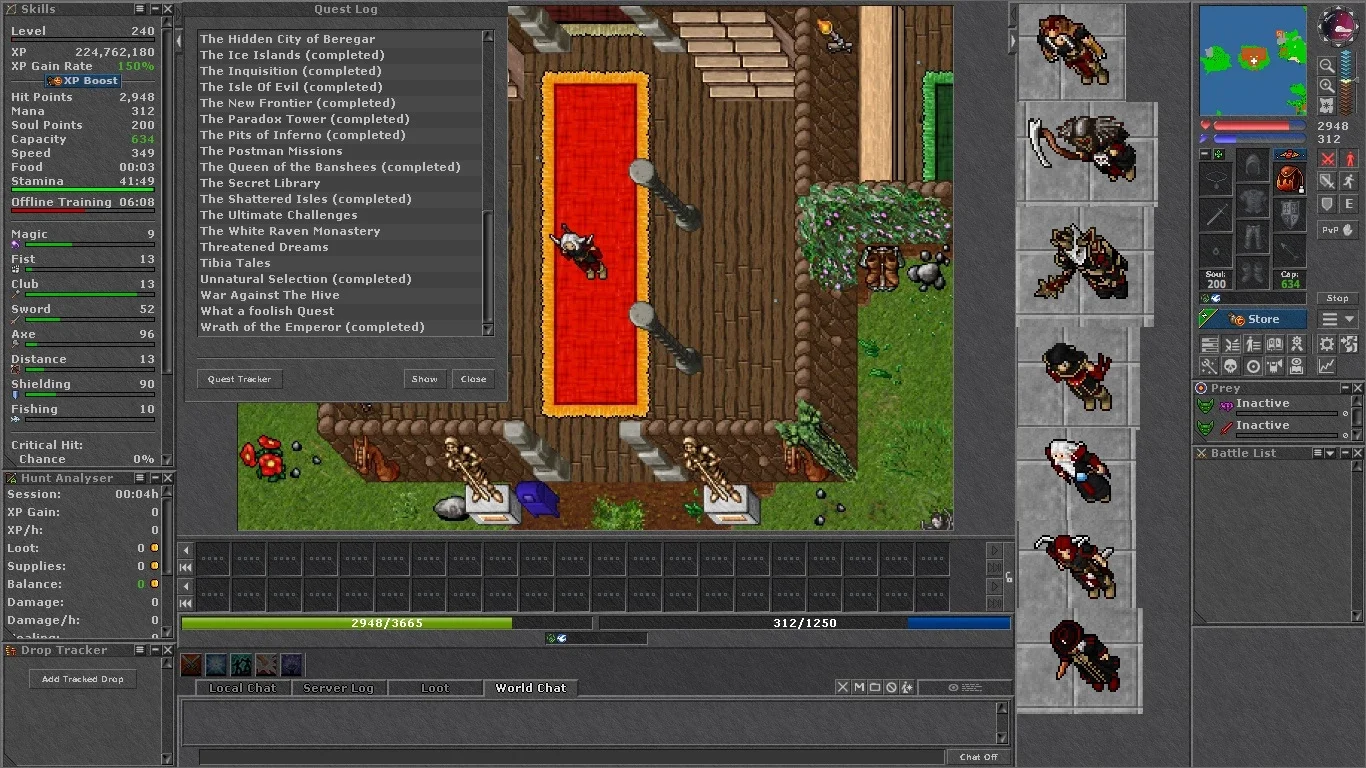The width and height of the screenshot is (1366, 768).
Task: Click the Stop button
Action: (1338, 298)
